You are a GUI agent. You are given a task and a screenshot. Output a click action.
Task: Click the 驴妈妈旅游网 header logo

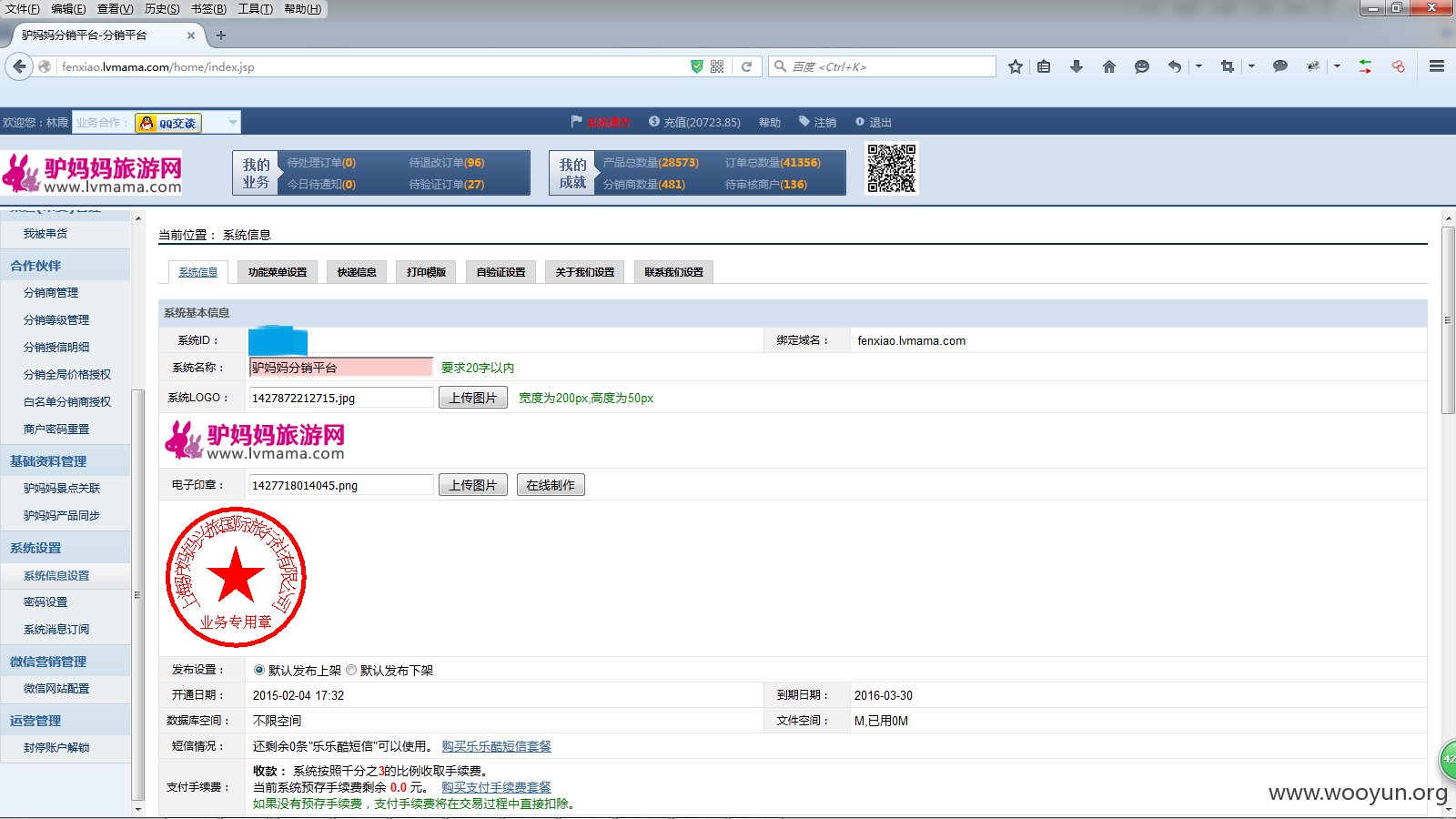[92, 173]
